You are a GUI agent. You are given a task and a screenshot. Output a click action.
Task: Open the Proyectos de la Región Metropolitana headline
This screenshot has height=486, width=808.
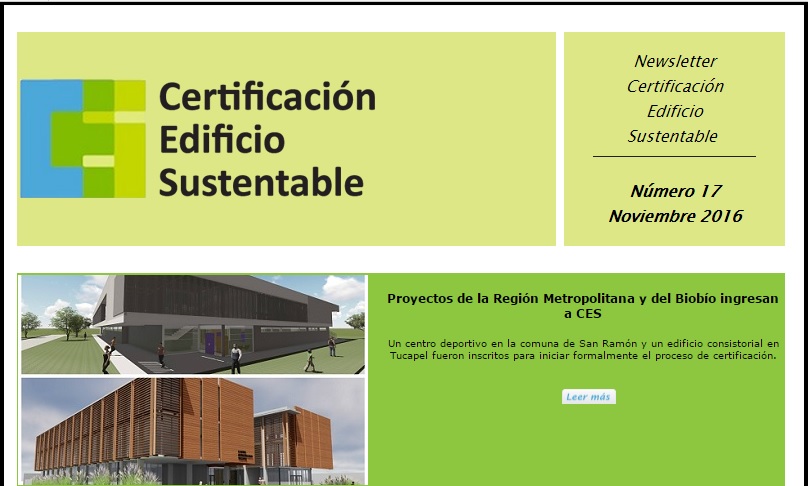point(582,306)
